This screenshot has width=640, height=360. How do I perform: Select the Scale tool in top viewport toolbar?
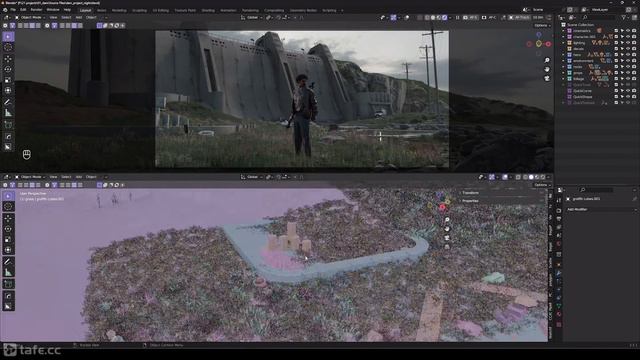[x=8, y=80]
